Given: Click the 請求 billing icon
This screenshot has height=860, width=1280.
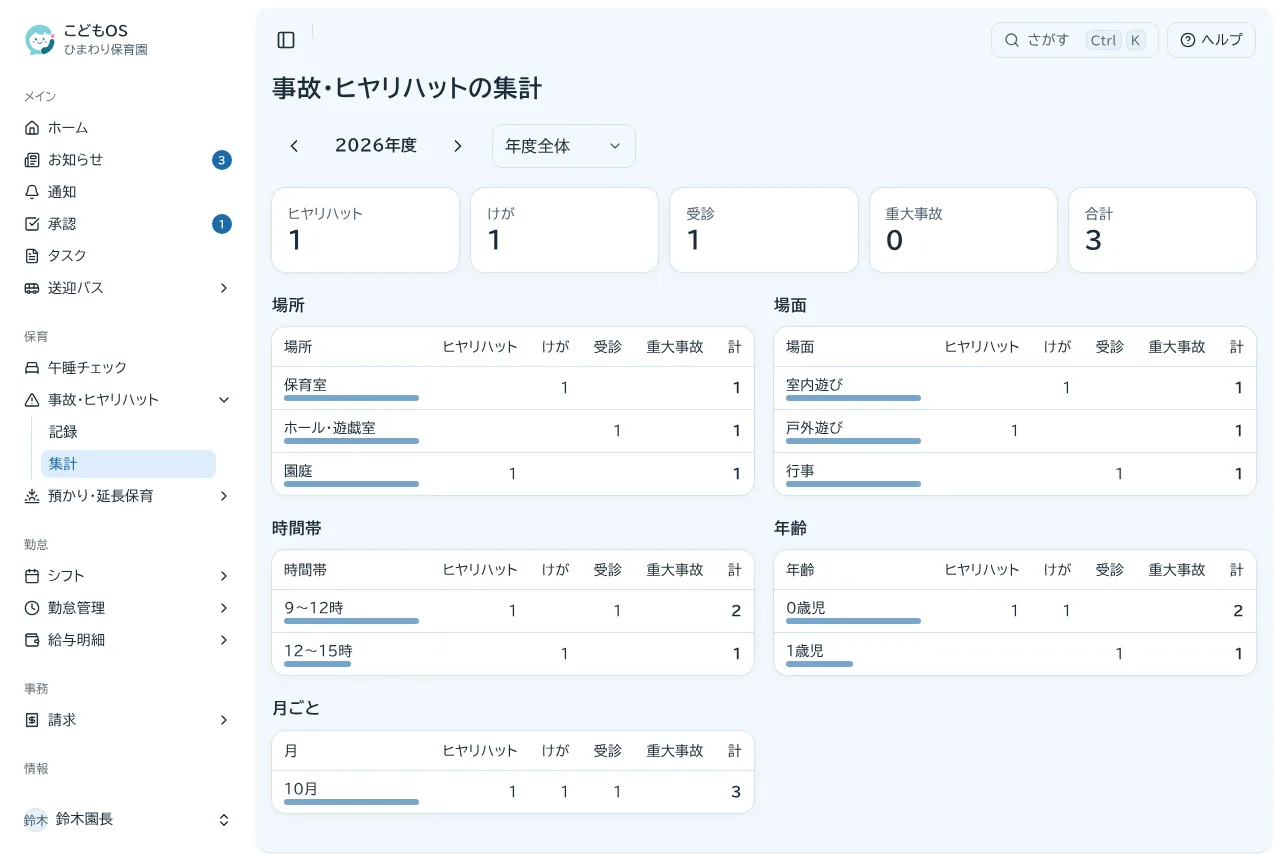Looking at the screenshot, I should [32, 720].
